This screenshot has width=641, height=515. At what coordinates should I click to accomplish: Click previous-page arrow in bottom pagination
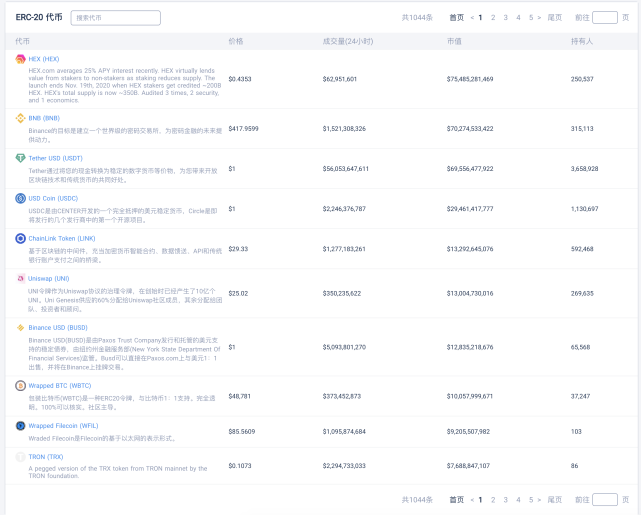click(x=472, y=499)
